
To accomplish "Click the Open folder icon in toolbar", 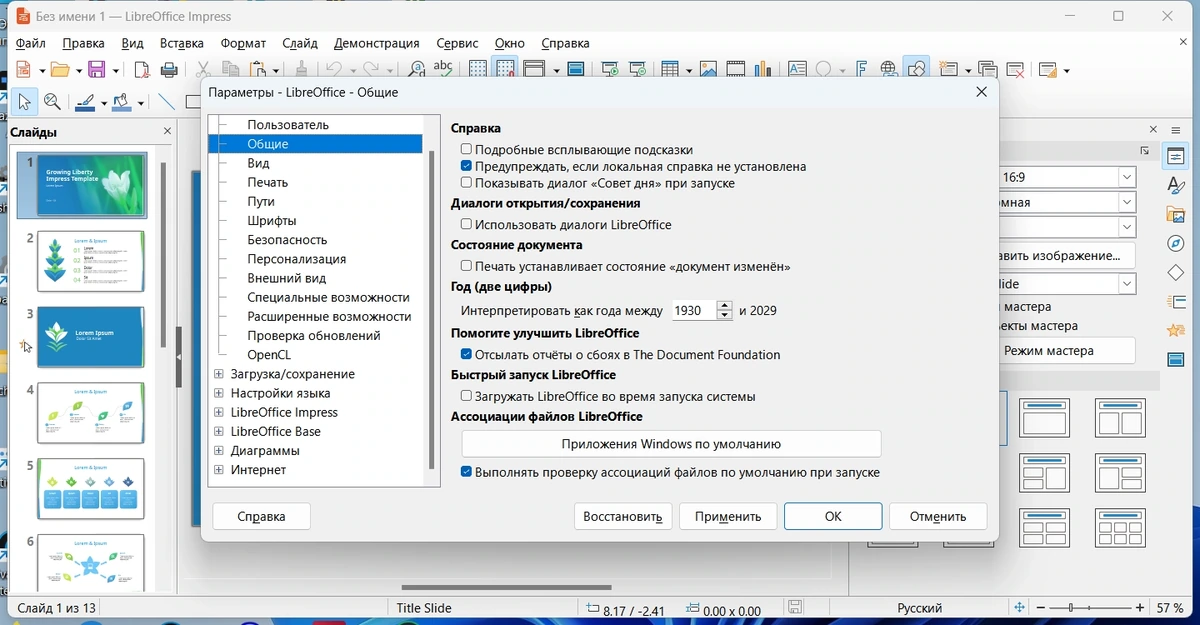I will point(61,69).
